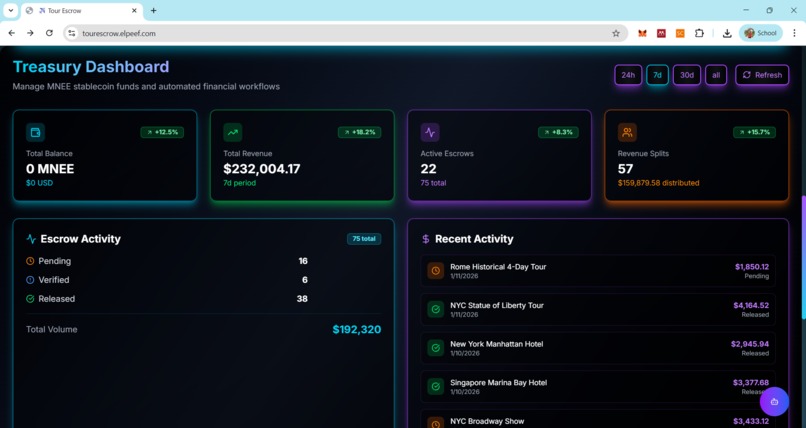View site information icon in address bar
The height and width of the screenshot is (428, 806).
pyautogui.click(x=72, y=33)
